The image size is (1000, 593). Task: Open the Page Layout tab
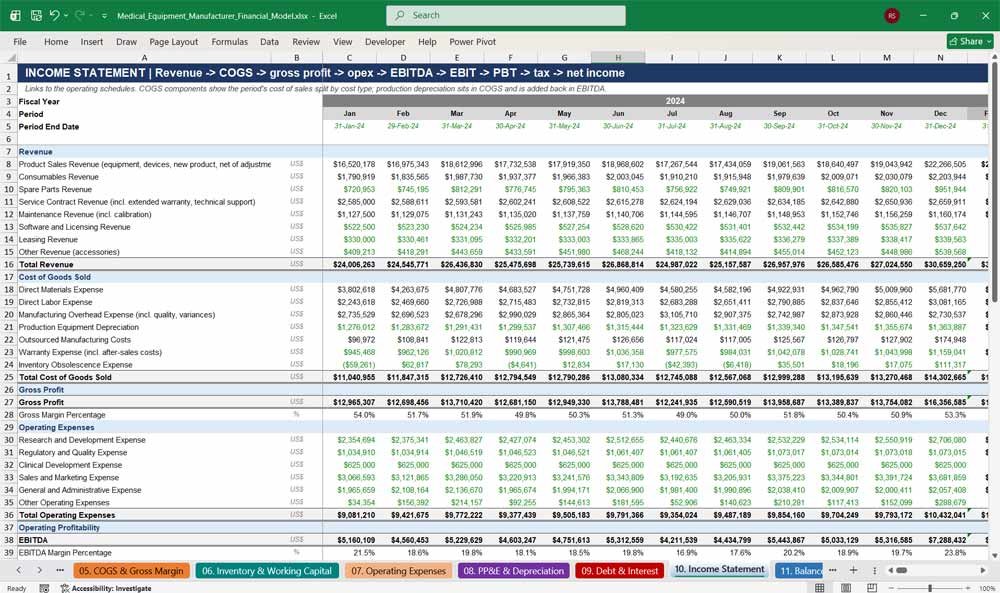point(173,41)
